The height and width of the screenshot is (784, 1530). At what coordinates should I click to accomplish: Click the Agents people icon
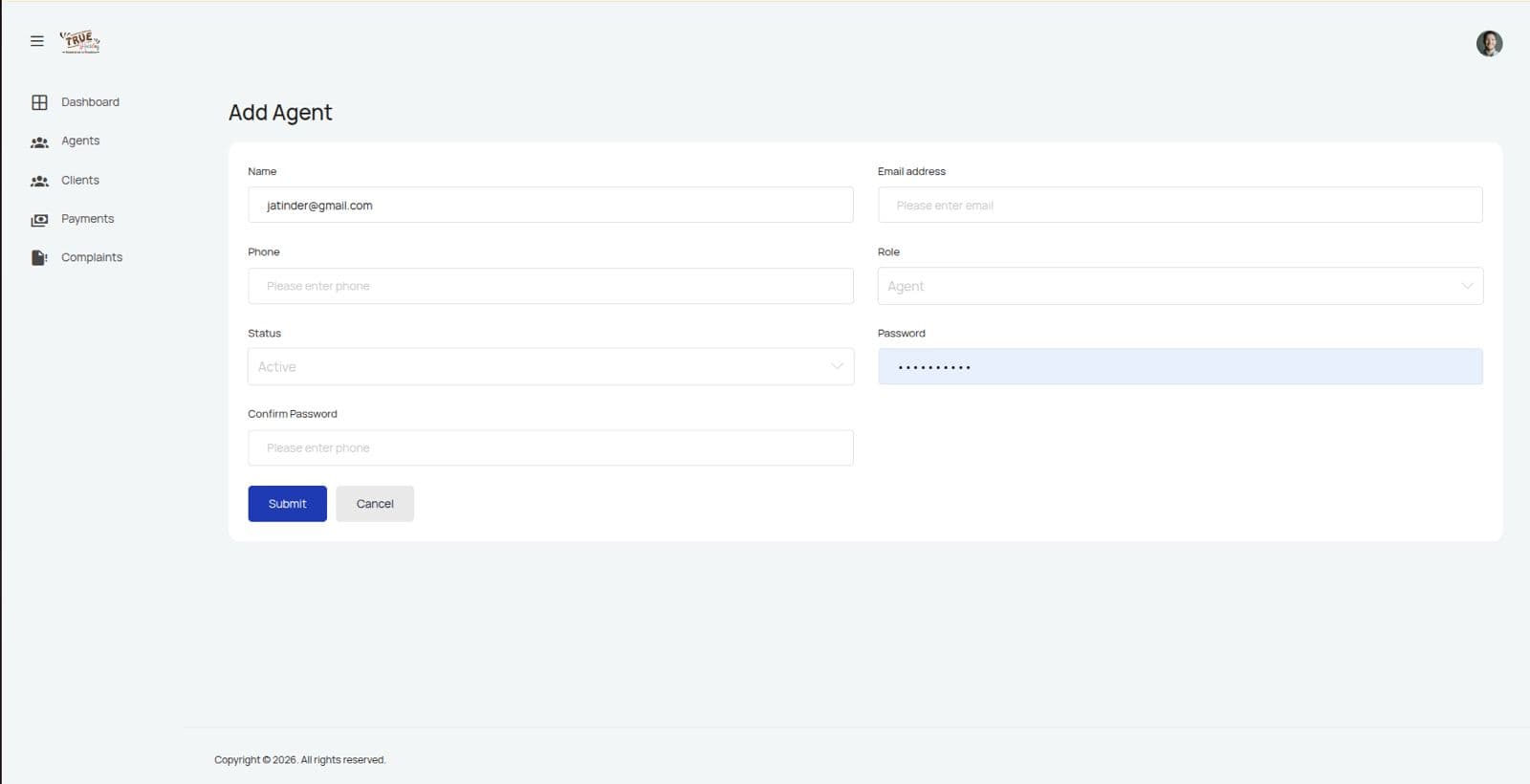click(x=39, y=142)
